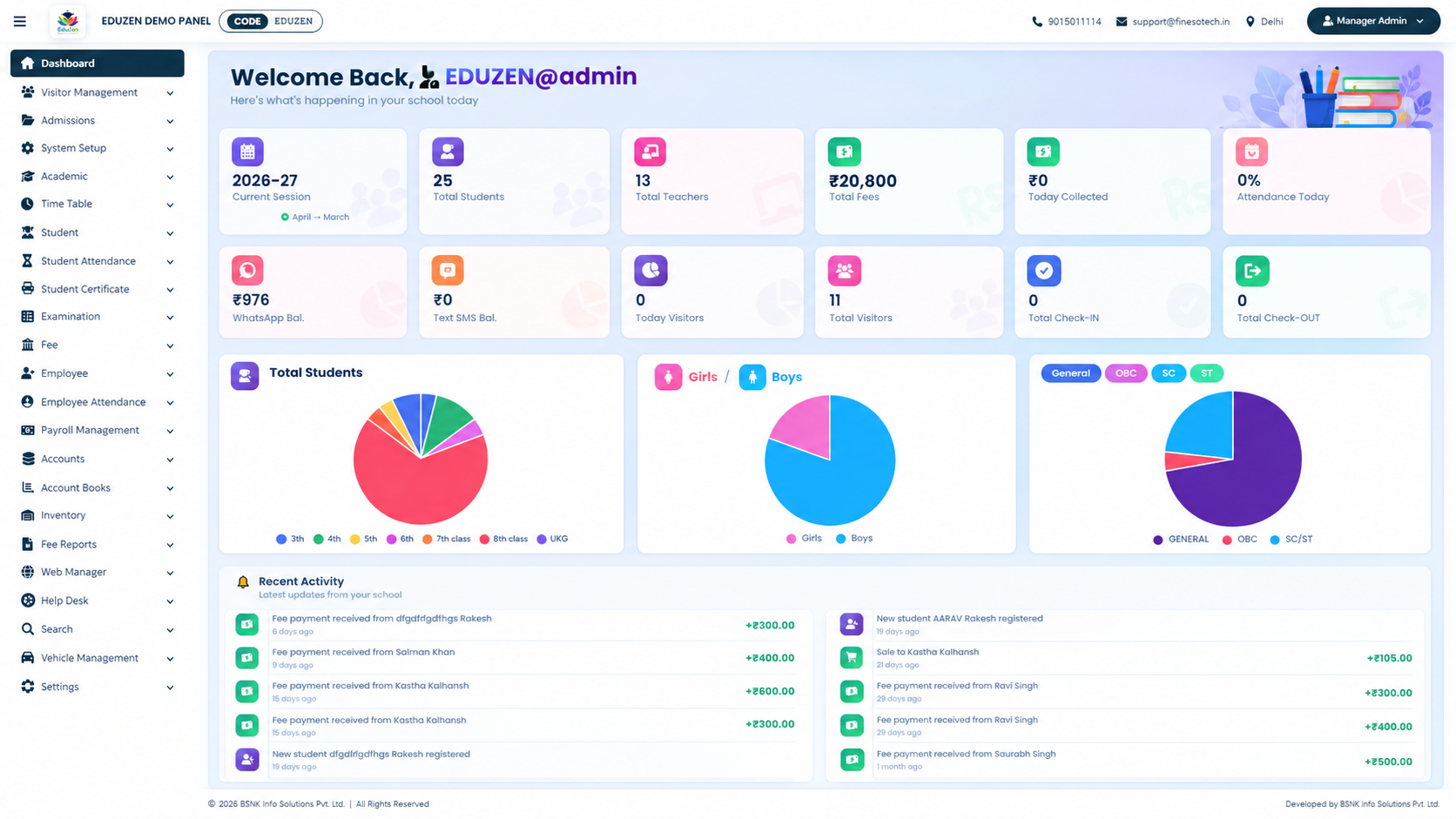Toggle the hamburger sidebar menu
Viewport: 1456px width, 819px height.
point(19,21)
